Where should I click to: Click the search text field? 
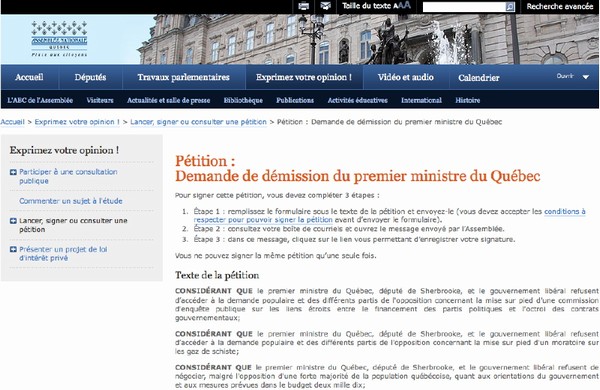[x=464, y=7]
